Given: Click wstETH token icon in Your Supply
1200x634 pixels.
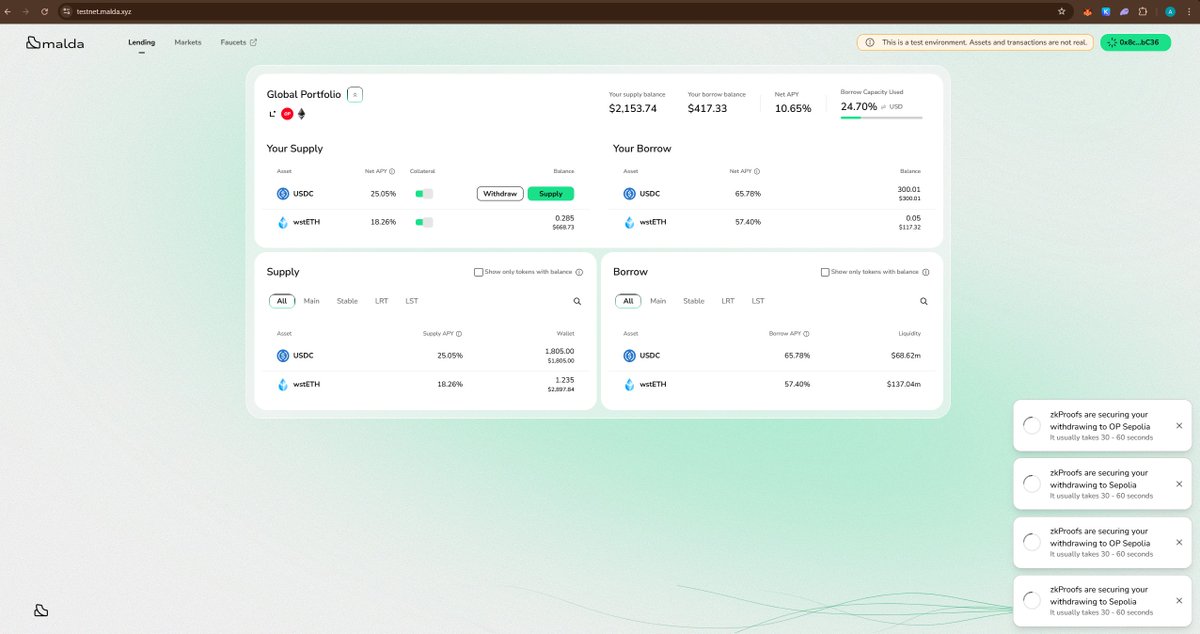Looking at the screenshot, I should point(283,222).
